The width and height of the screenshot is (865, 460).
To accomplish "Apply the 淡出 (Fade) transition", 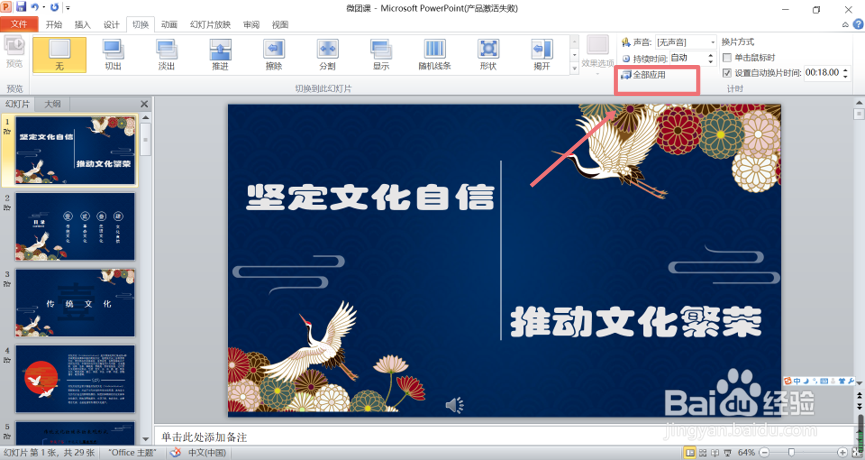I will [x=167, y=55].
